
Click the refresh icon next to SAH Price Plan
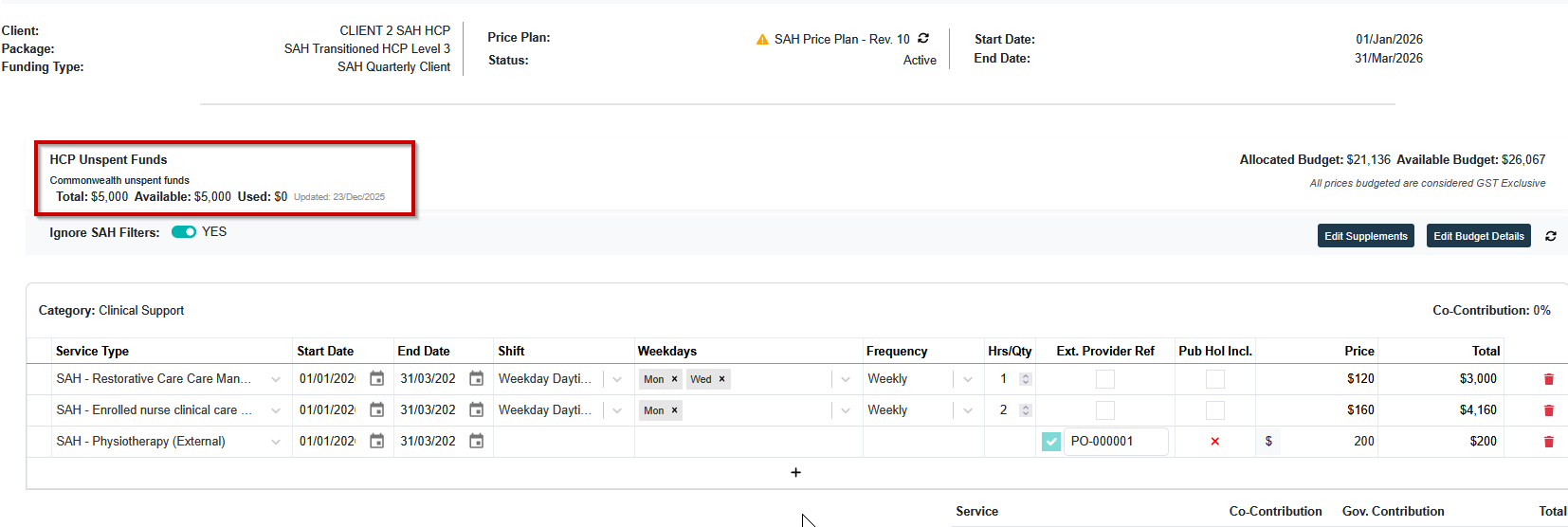(923, 39)
